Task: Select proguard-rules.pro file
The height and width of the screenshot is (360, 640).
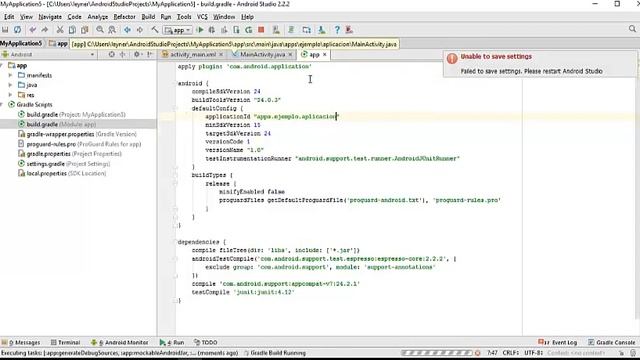Action: [x=80, y=144]
